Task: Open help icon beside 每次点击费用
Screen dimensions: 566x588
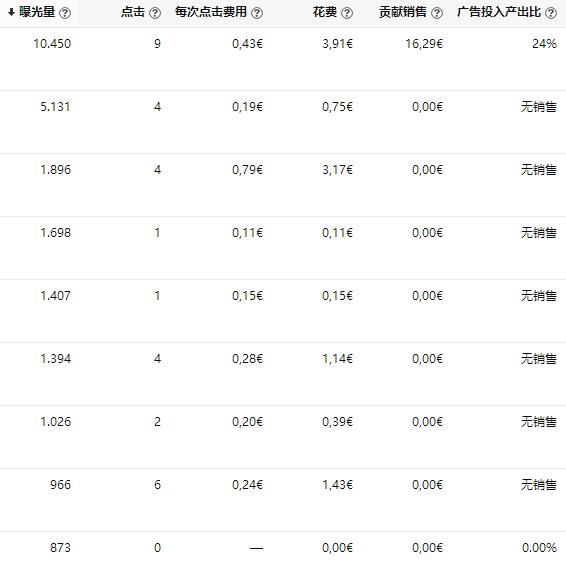Action: pos(257,13)
